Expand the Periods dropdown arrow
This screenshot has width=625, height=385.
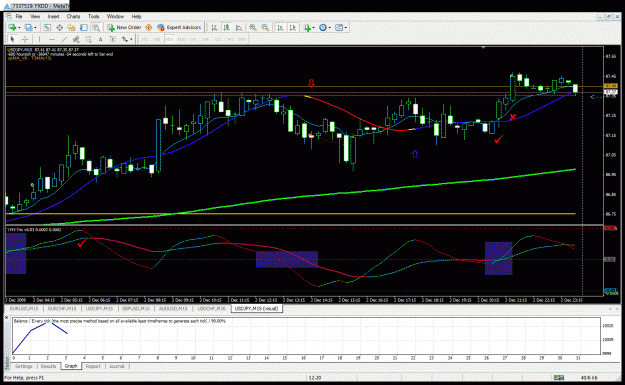[x=330, y=28]
